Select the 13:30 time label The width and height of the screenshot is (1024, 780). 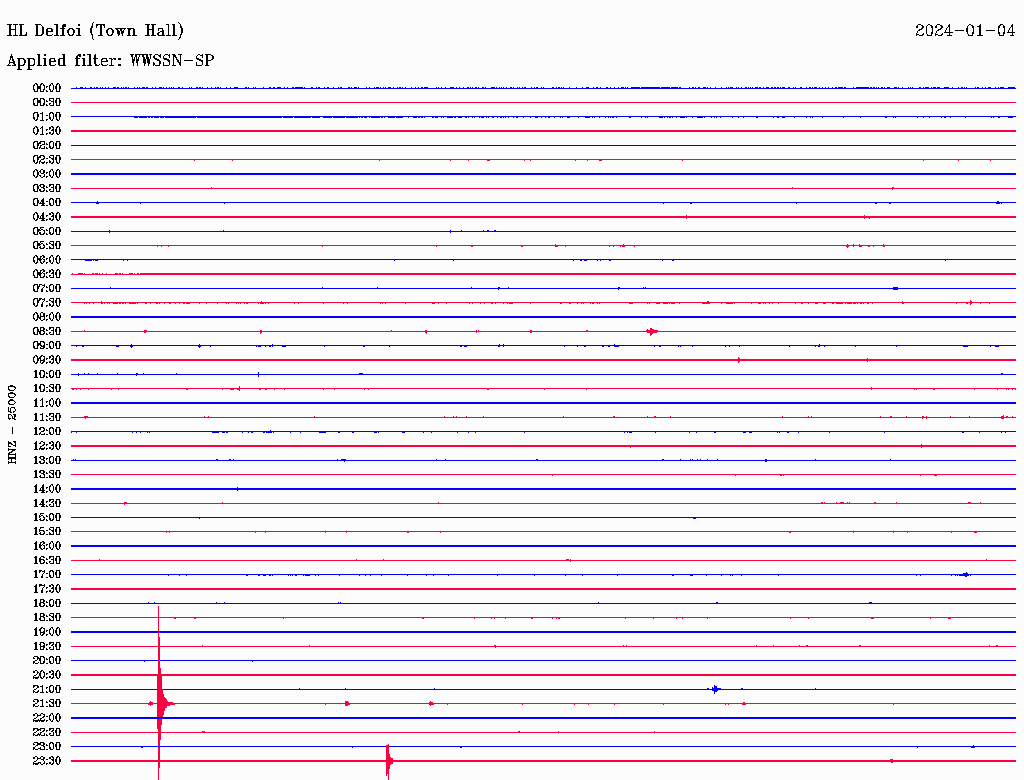pos(47,474)
